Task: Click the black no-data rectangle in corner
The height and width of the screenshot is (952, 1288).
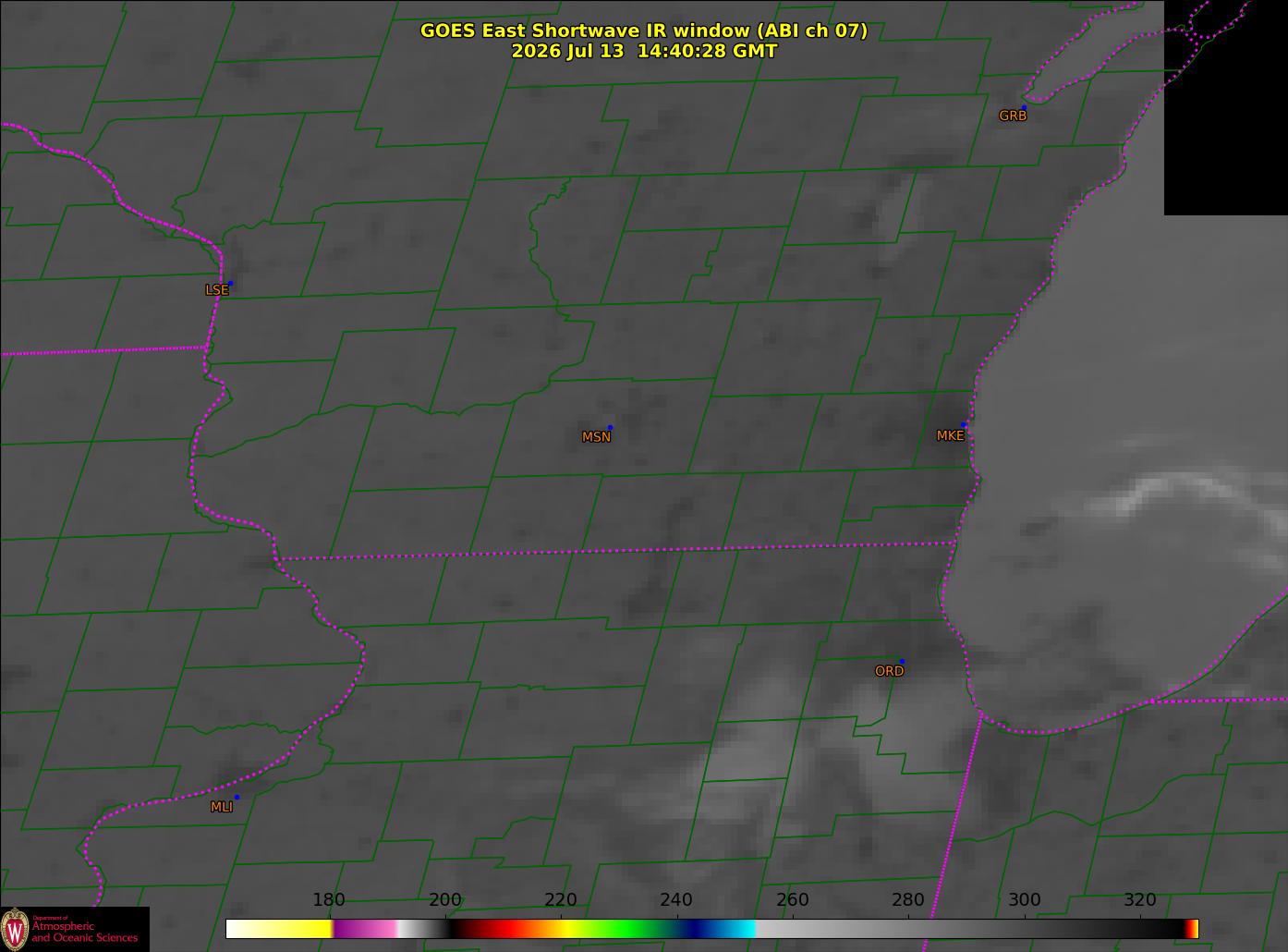Action: tap(1225, 107)
